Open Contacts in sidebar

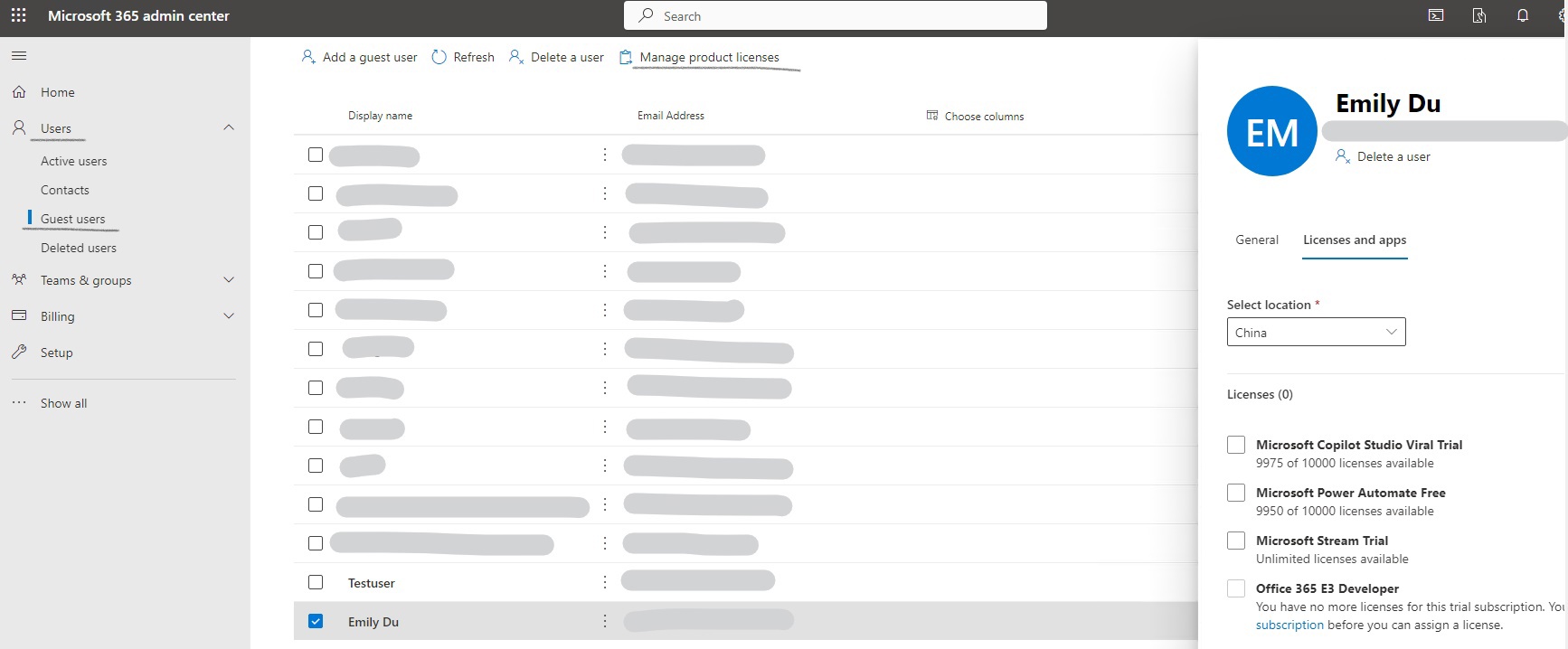pos(65,190)
